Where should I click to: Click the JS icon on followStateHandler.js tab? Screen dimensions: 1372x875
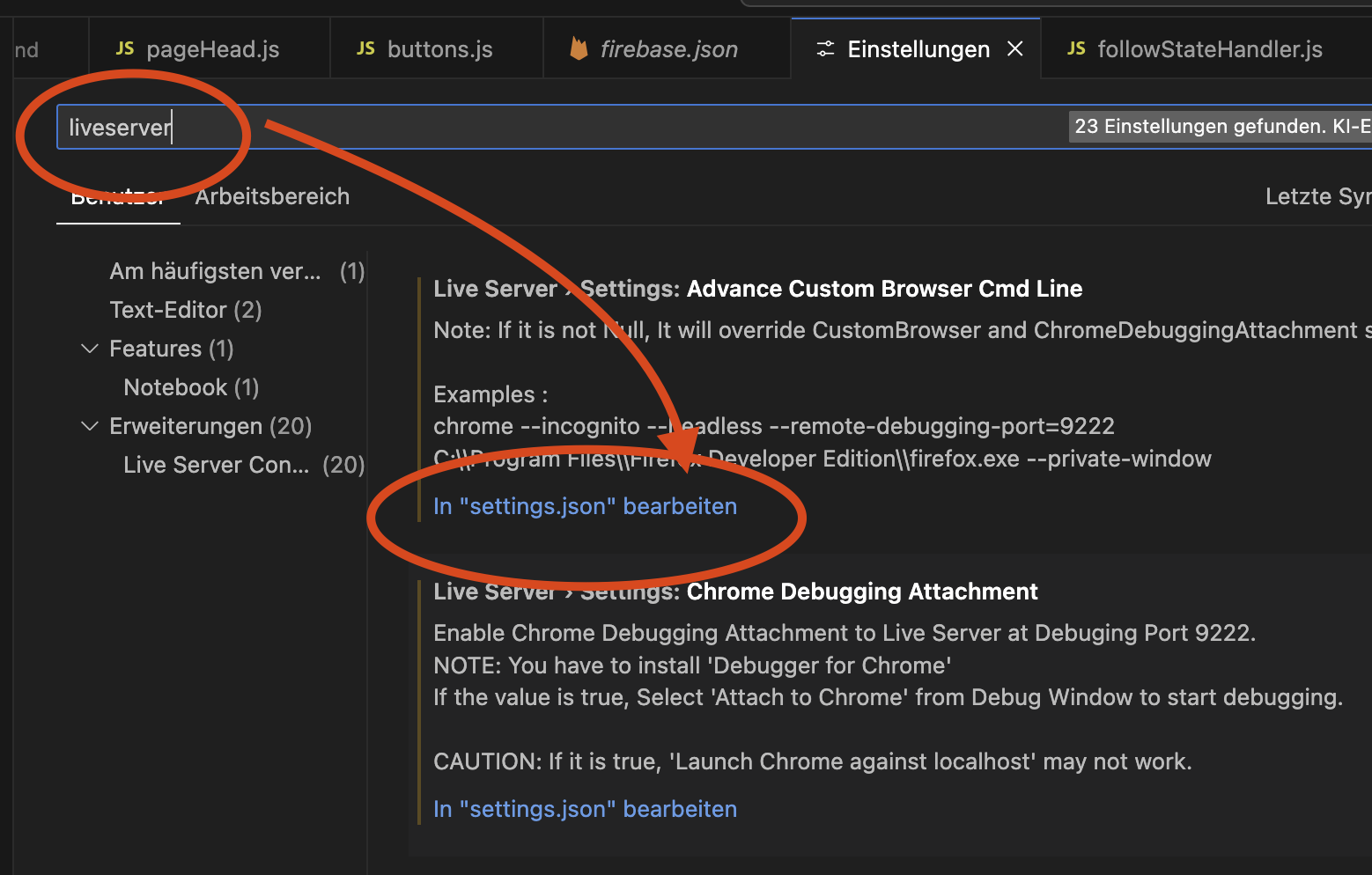pos(1076,49)
